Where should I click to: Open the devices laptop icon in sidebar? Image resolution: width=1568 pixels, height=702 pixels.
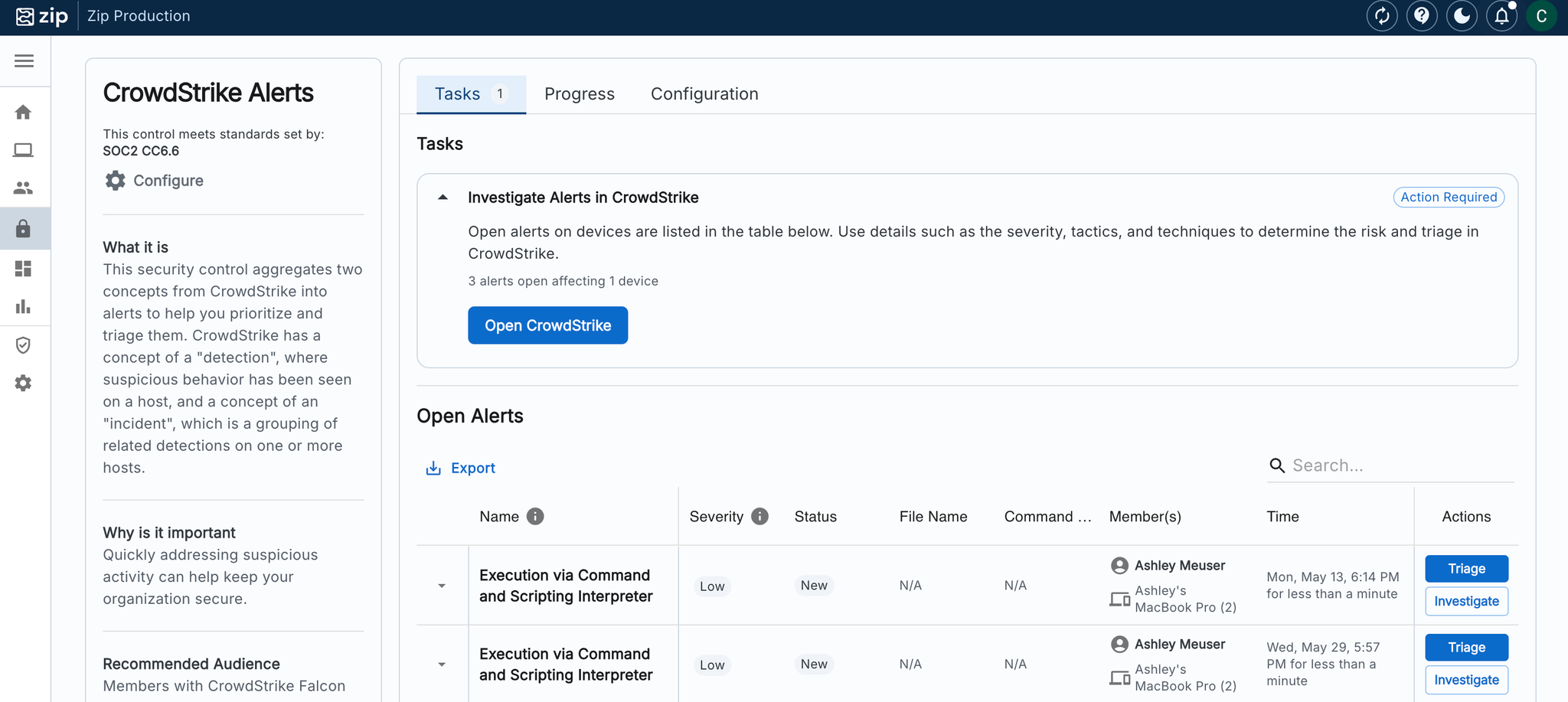(x=24, y=150)
